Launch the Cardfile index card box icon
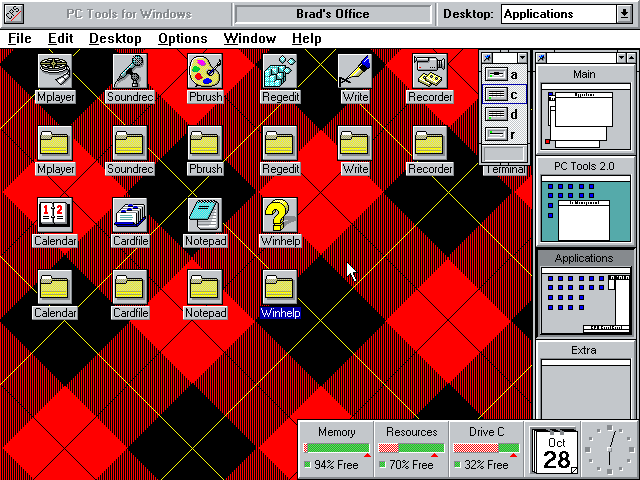Image resolution: width=640 pixels, height=480 pixels. tap(130, 215)
